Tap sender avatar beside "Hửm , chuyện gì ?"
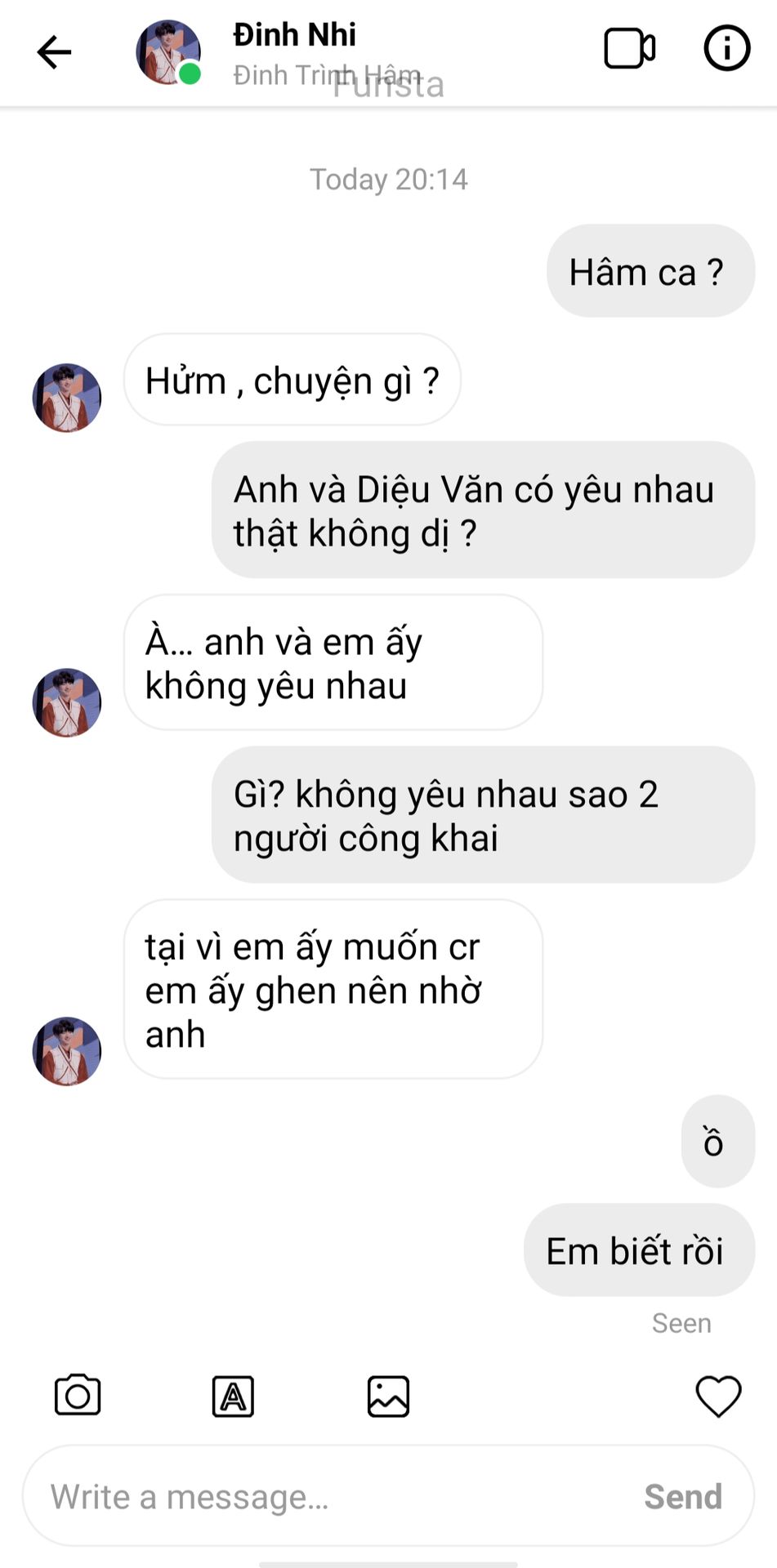777x1568 pixels. (67, 398)
